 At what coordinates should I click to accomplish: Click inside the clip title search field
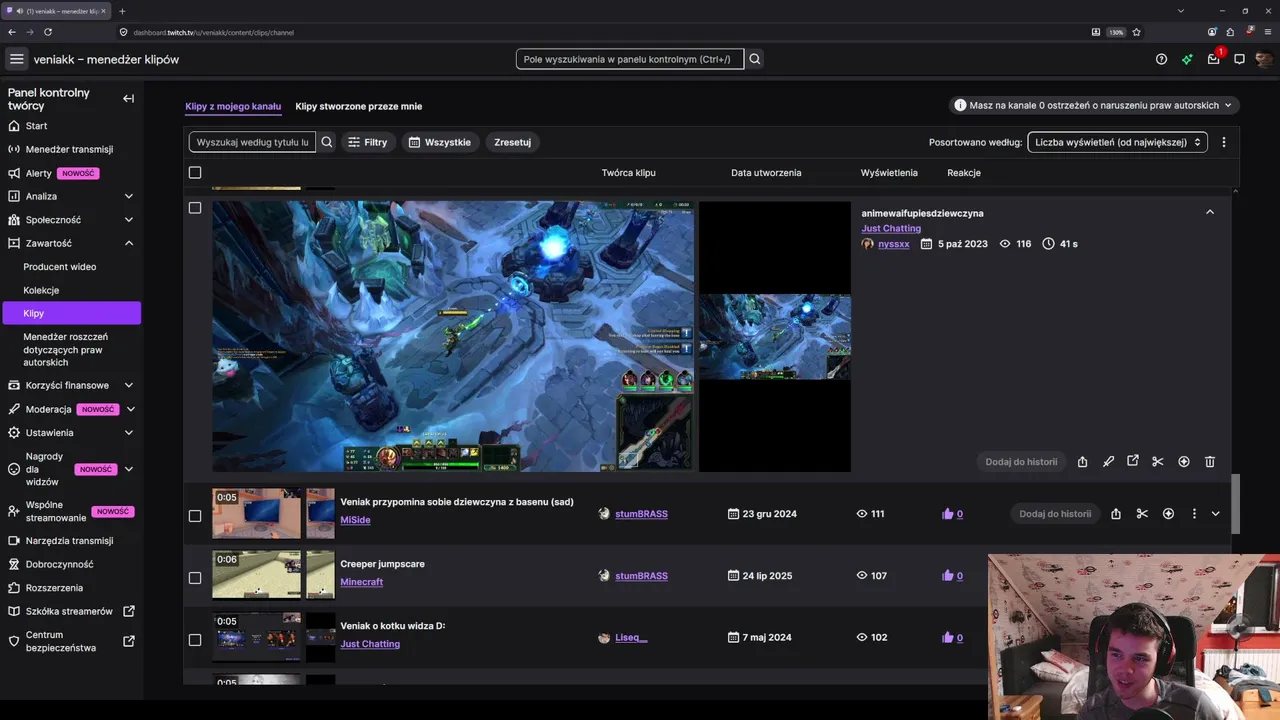(x=252, y=142)
